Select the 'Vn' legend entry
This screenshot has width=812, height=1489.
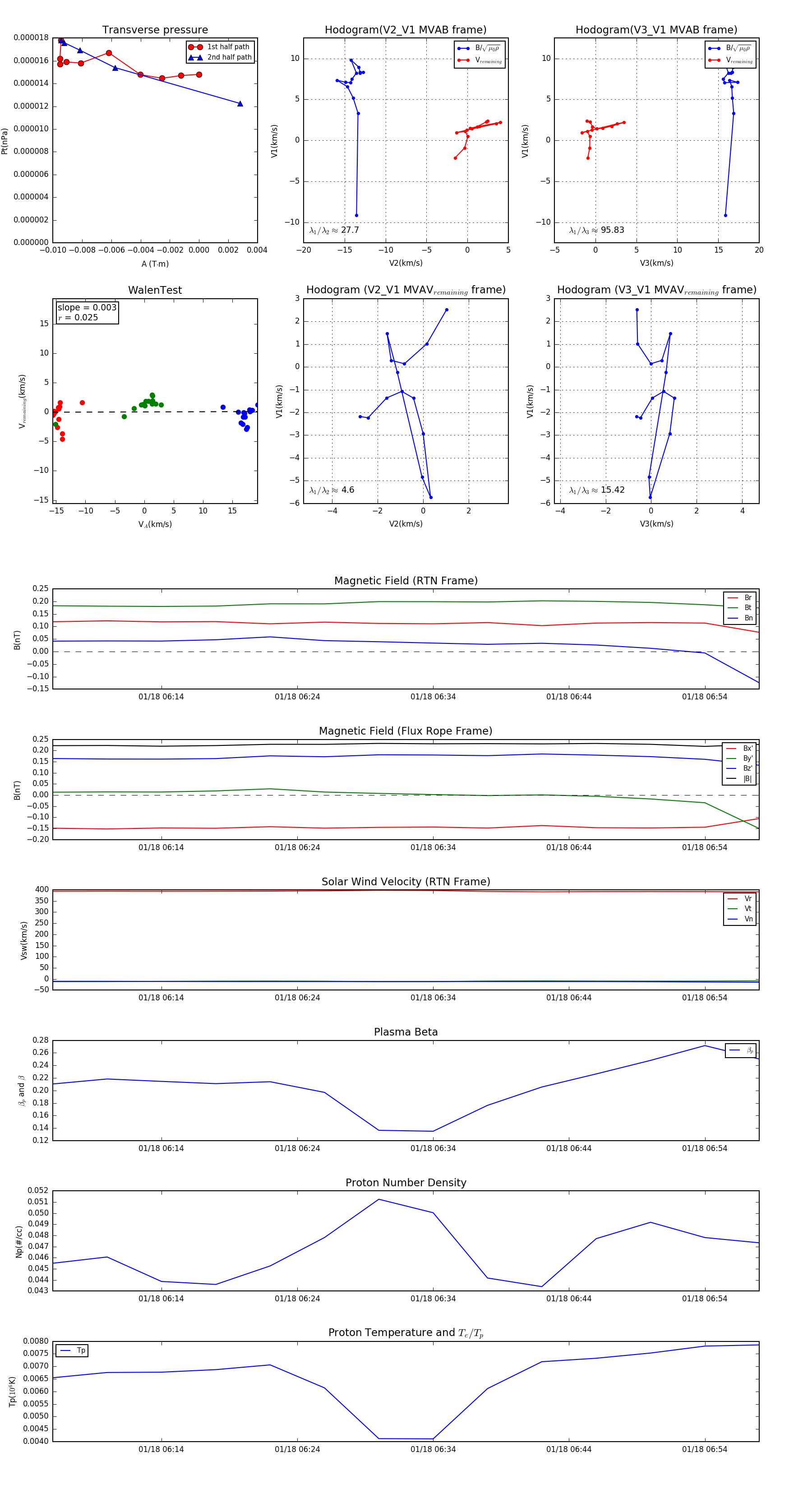click(x=740, y=919)
